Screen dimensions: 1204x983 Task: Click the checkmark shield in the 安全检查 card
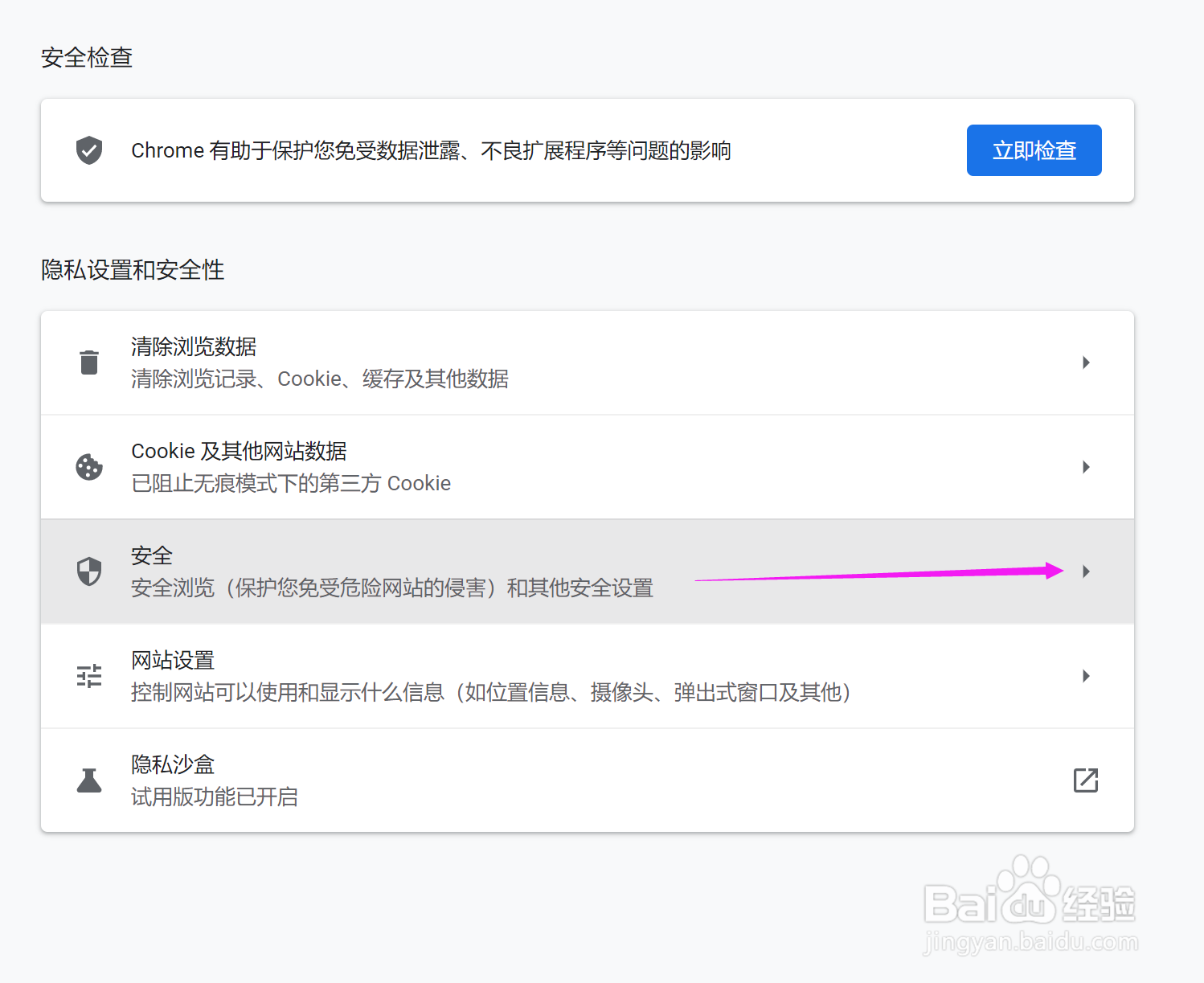pyautogui.click(x=88, y=149)
